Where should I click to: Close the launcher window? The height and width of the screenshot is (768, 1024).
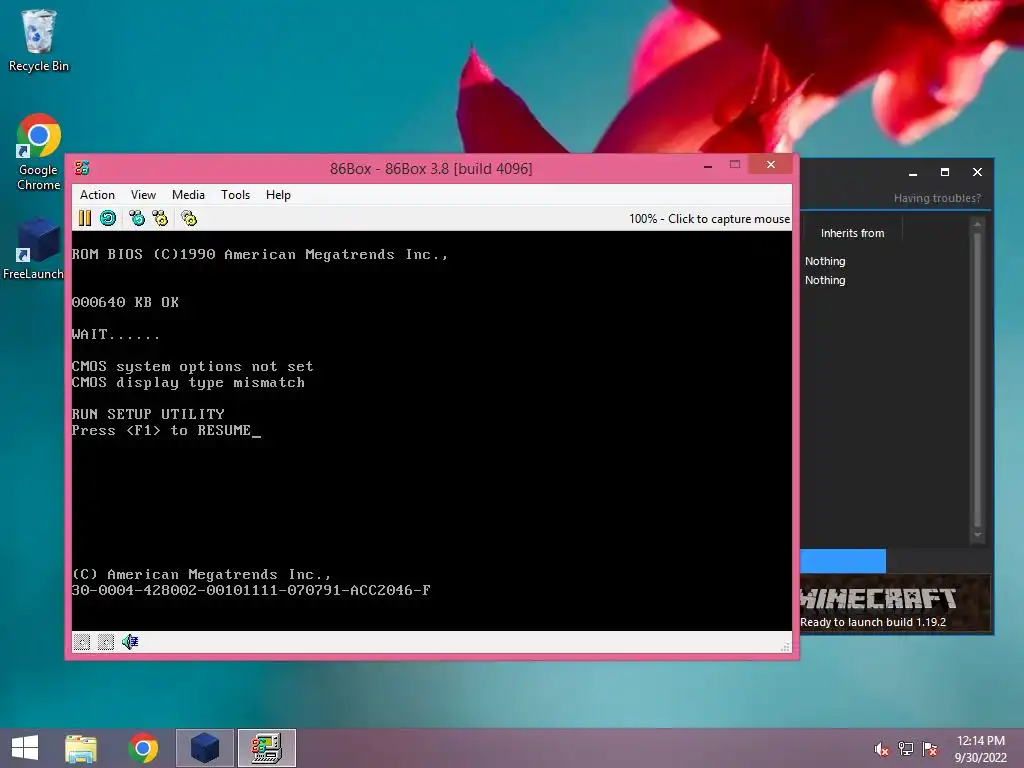click(977, 172)
